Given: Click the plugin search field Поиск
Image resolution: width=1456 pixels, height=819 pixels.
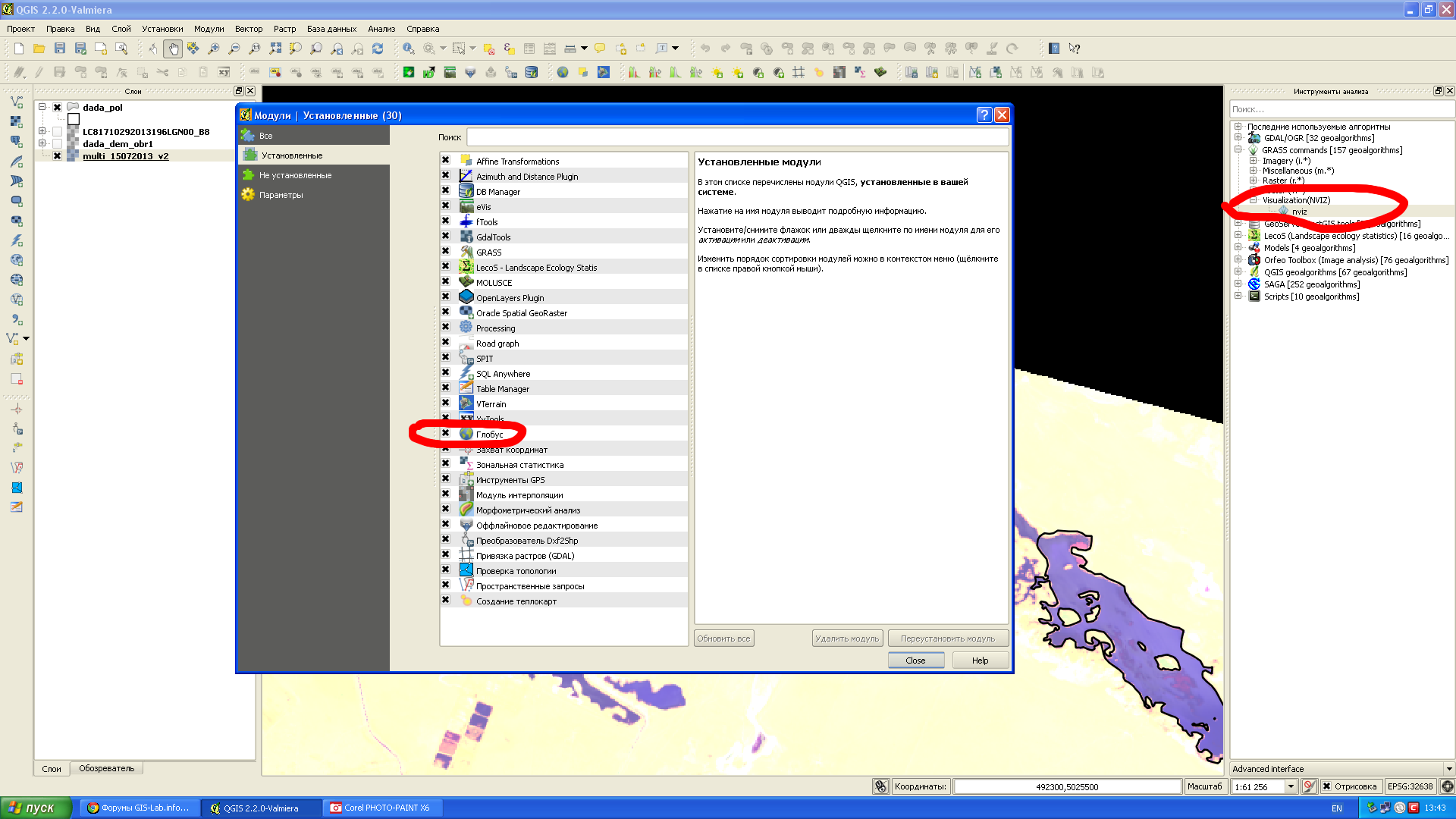Looking at the screenshot, I should (736, 136).
